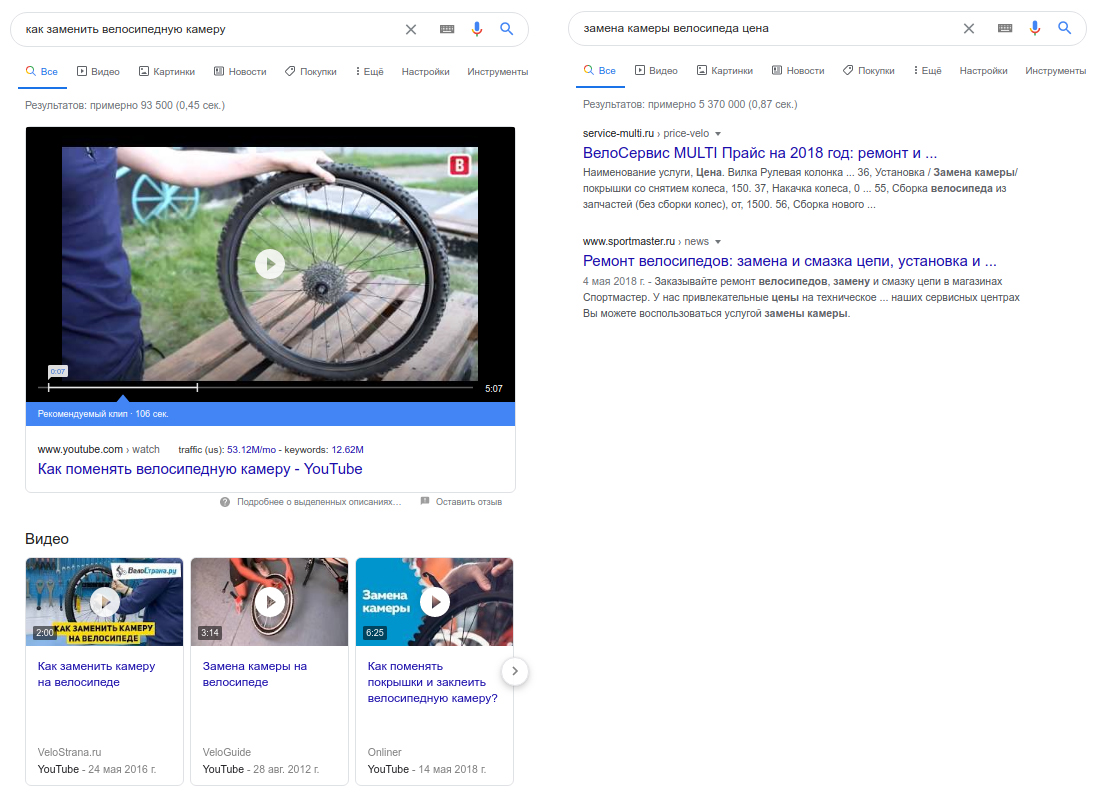Click help icon beside 'Подробнее о выделенных описаниях'
1113x800 pixels.
point(225,501)
